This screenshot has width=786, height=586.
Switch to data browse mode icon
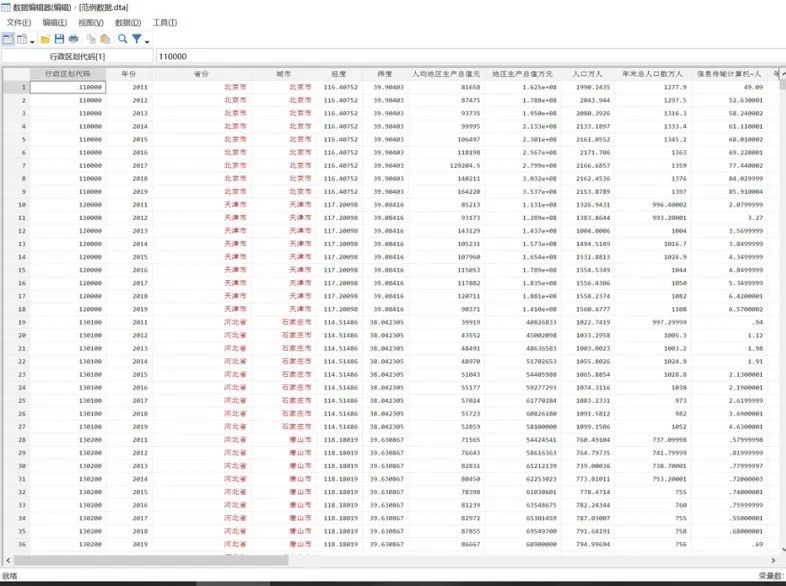(x=22, y=39)
